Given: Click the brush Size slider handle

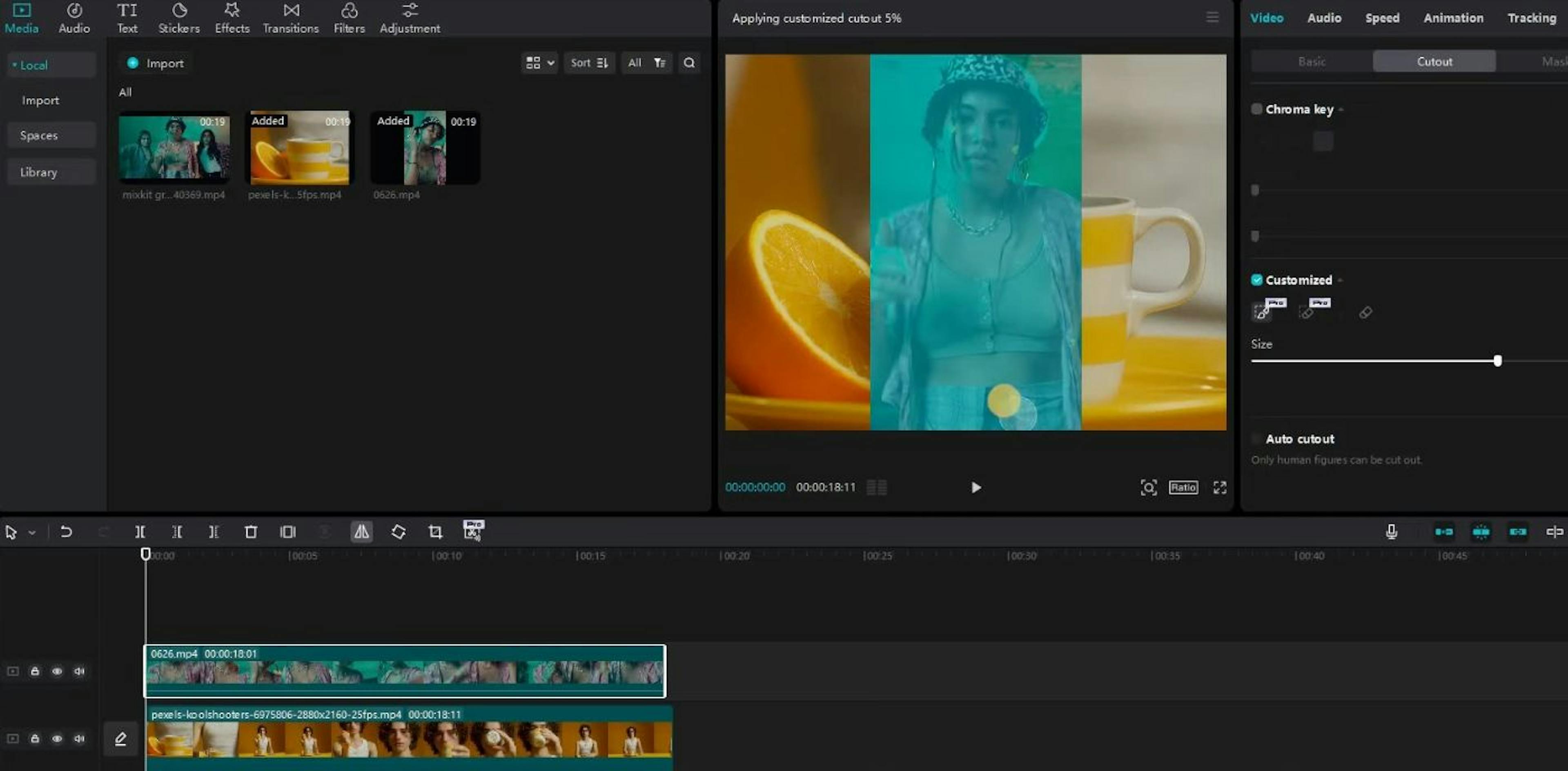Looking at the screenshot, I should tap(1497, 360).
